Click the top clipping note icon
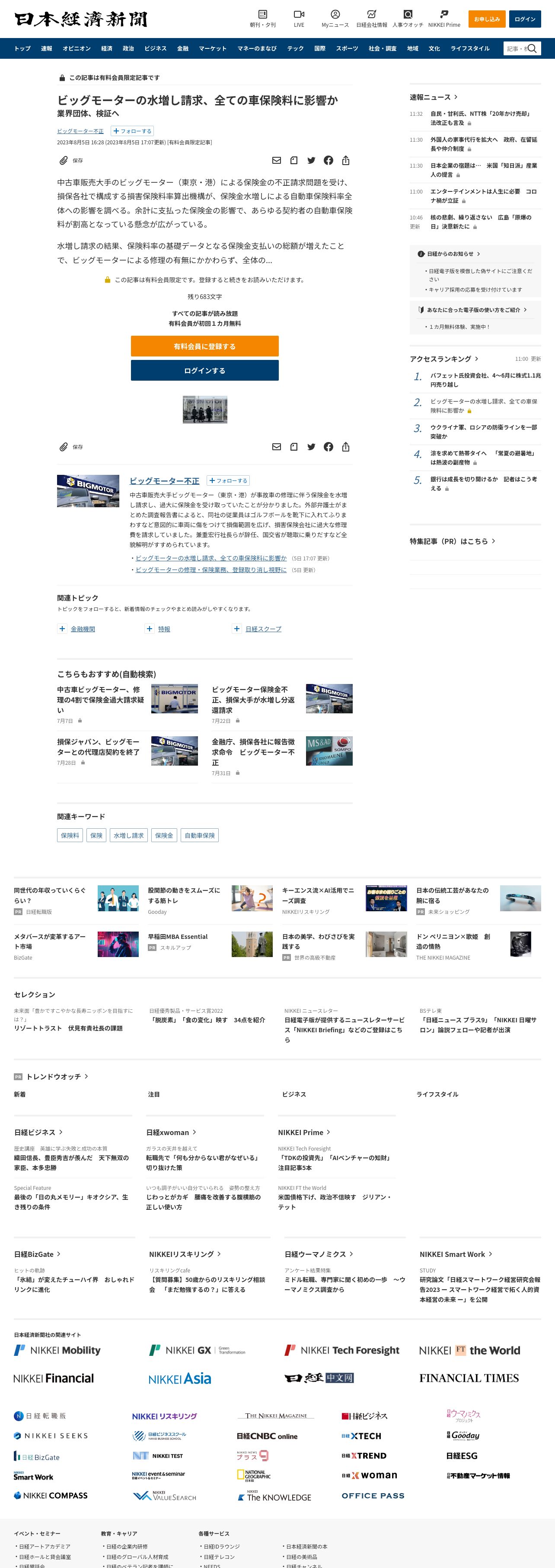The width and height of the screenshot is (555, 1568). pyautogui.click(x=293, y=160)
